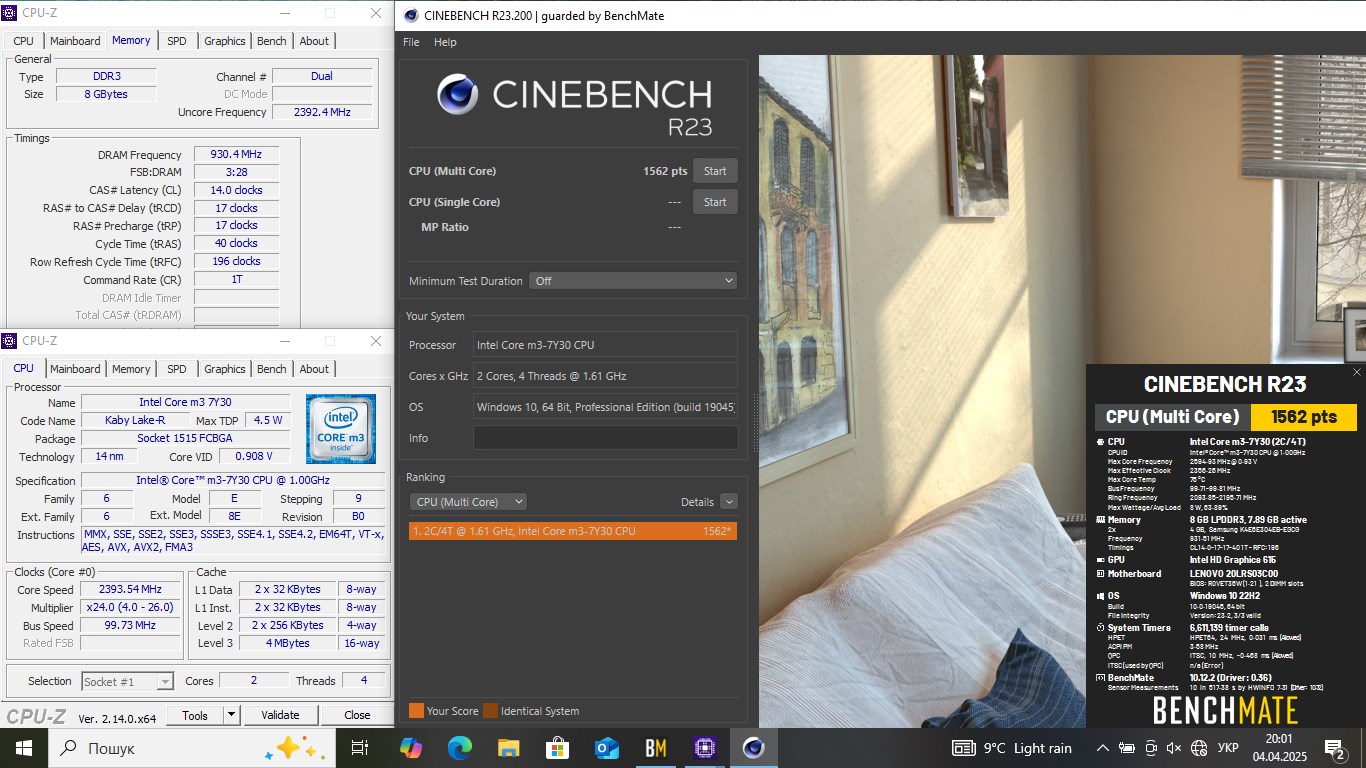Click the DRAM Frequency value 930.4 MHz
This screenshot has height=768, width=1366.
click(236, 155)
